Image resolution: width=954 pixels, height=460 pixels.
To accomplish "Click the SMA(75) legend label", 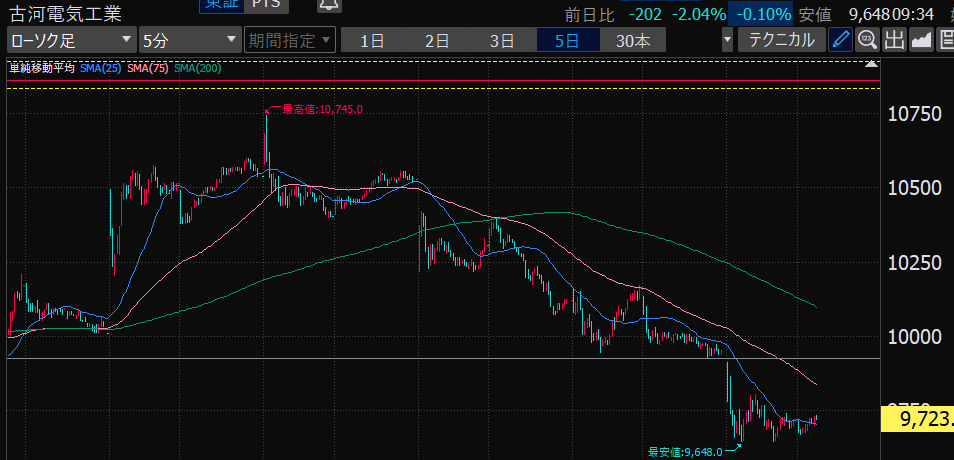I will 148,68.
